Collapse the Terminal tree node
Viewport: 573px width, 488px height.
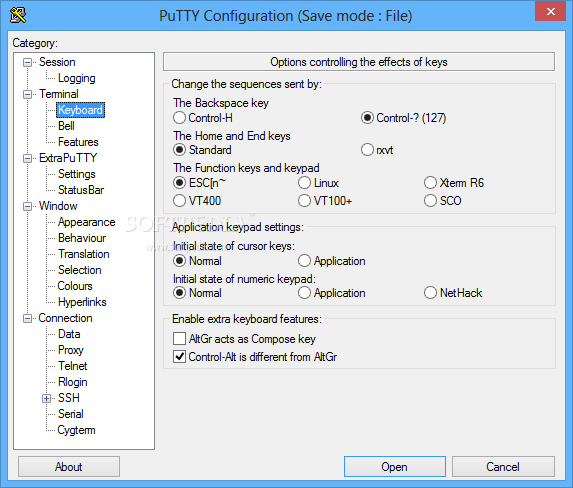pyautogui.click(x=27, y=94)
